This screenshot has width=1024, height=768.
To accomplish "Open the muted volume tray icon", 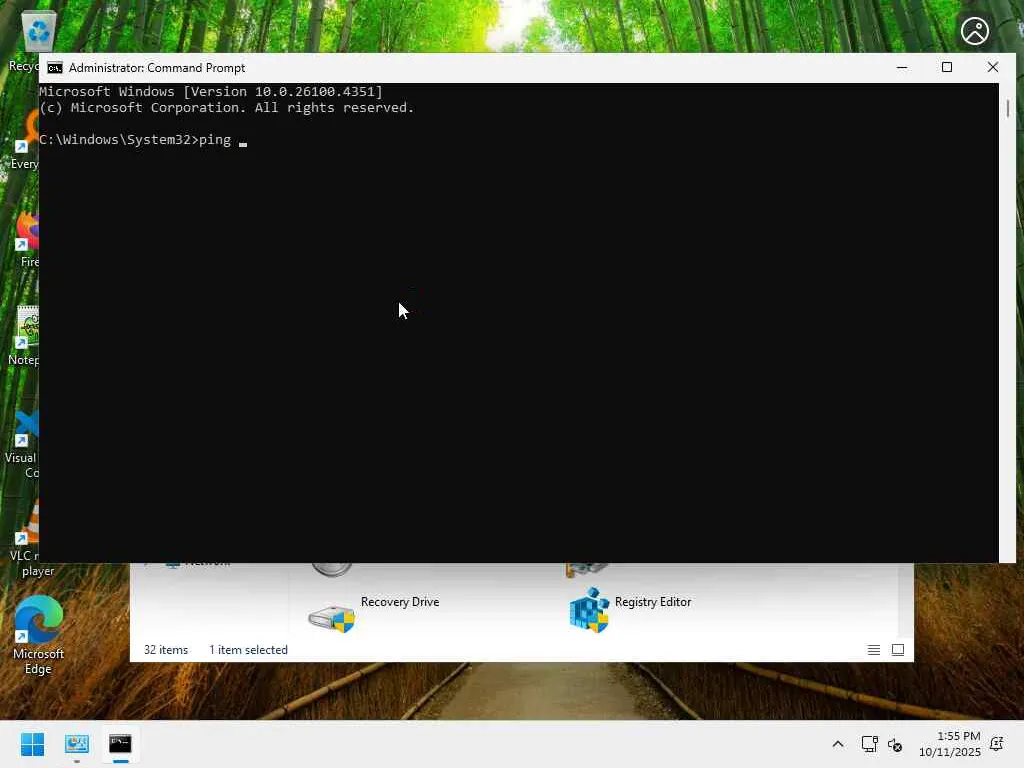I will click(895, 744).
